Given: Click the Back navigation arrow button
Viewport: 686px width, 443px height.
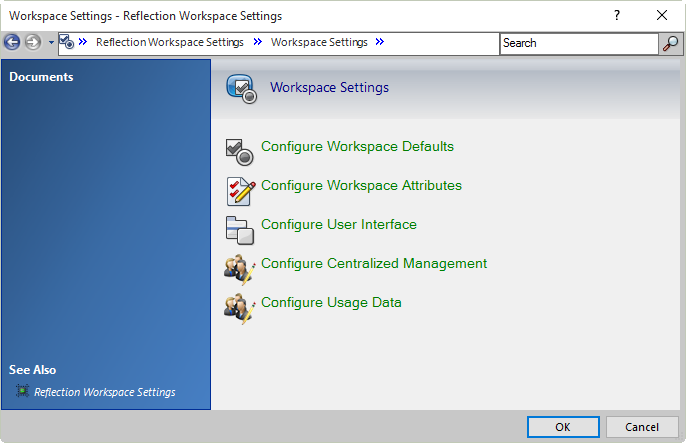Looking at the screenshot, I should [12, 42].
